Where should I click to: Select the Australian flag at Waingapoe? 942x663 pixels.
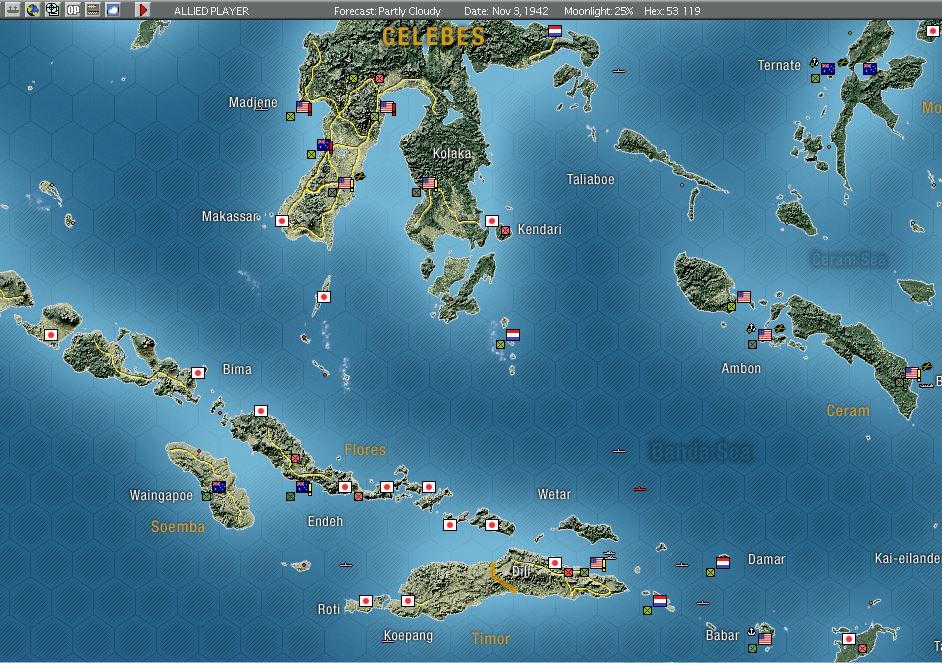[x=219, y=486]
